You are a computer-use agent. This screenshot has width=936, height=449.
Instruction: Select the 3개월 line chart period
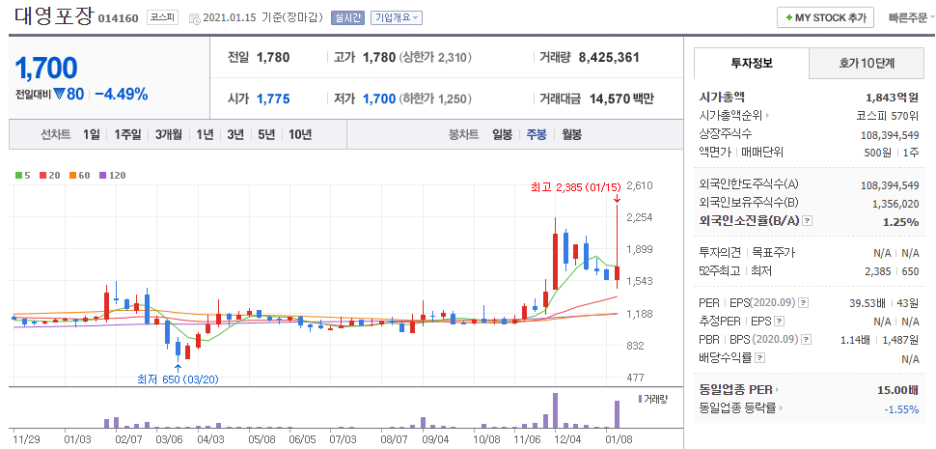pyautogui.click(x=169, y=134)
